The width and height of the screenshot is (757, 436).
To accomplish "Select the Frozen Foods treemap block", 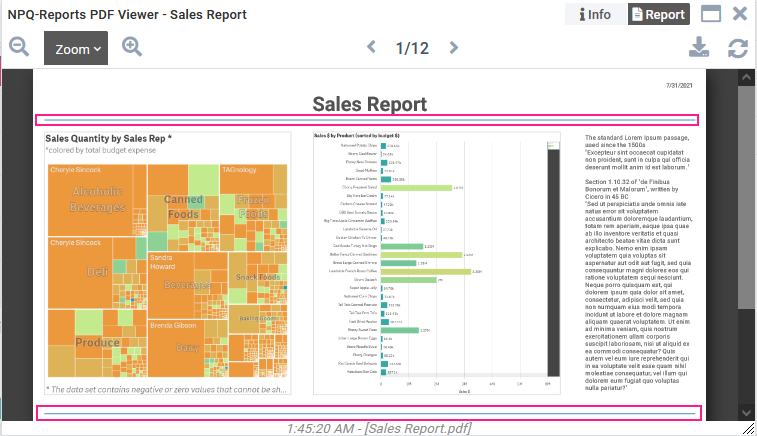I will pyautogui.click(x=253, y=207).
